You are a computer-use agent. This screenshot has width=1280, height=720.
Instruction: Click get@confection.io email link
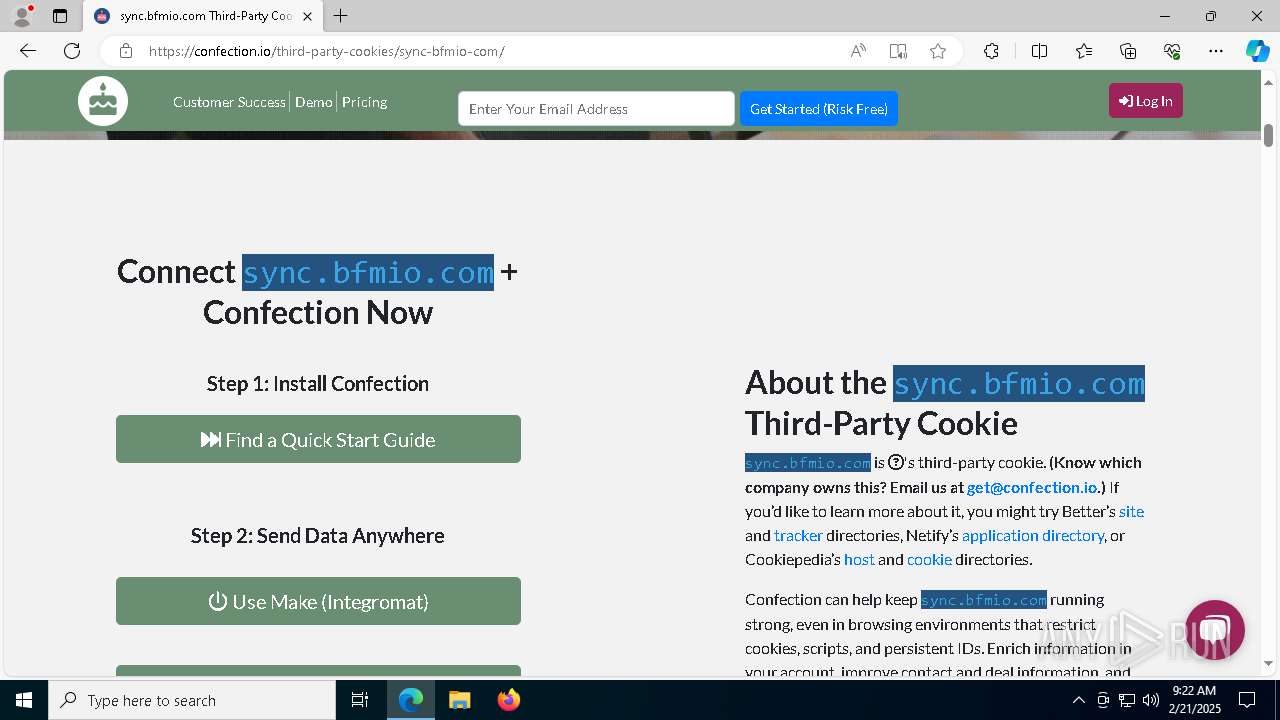(1032, 487)
